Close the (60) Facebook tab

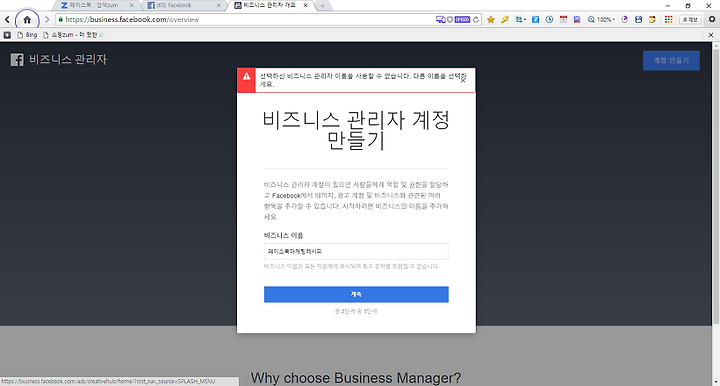click(219, 6)
